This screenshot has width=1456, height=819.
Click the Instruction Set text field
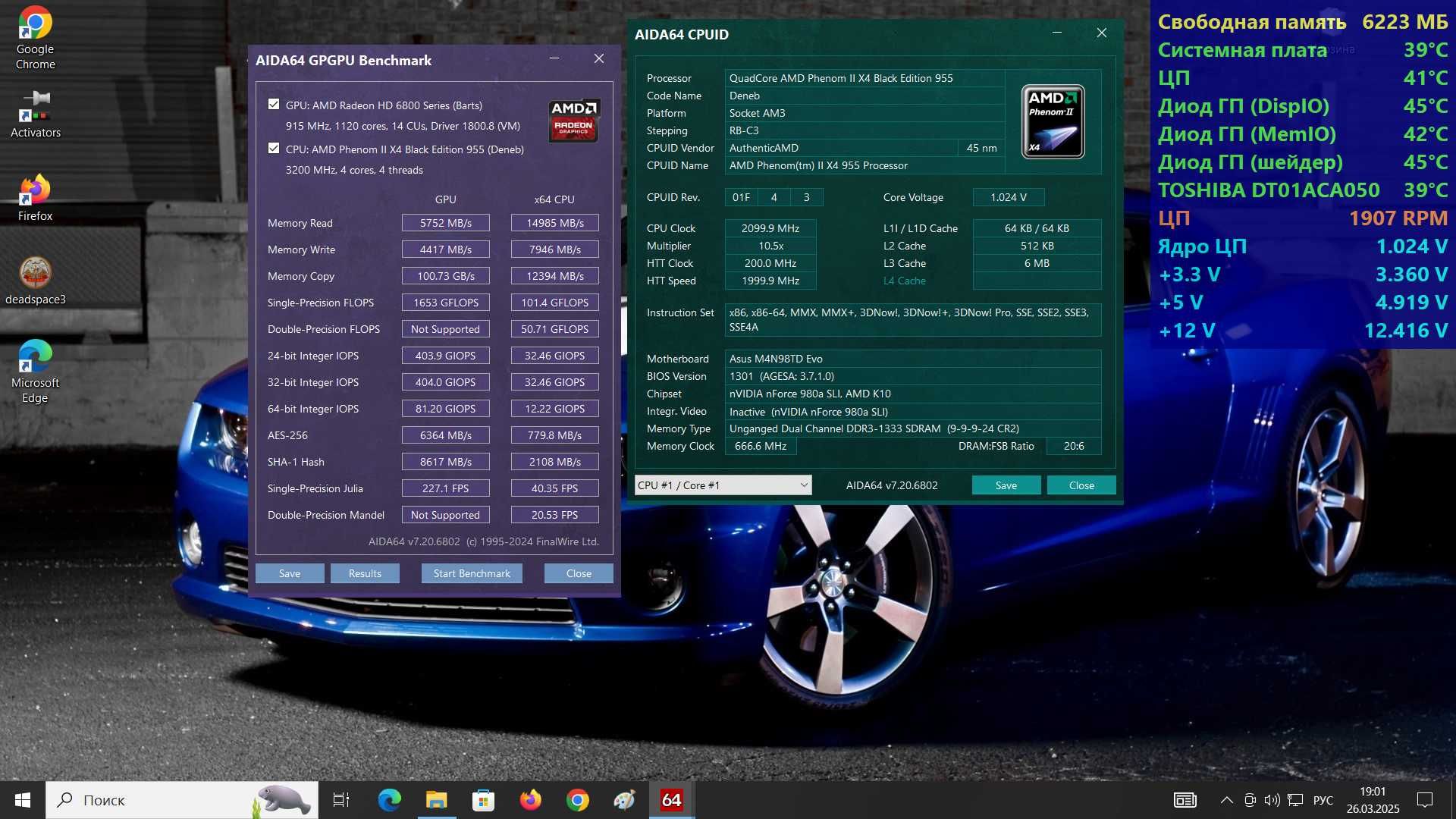pos(913,320)
